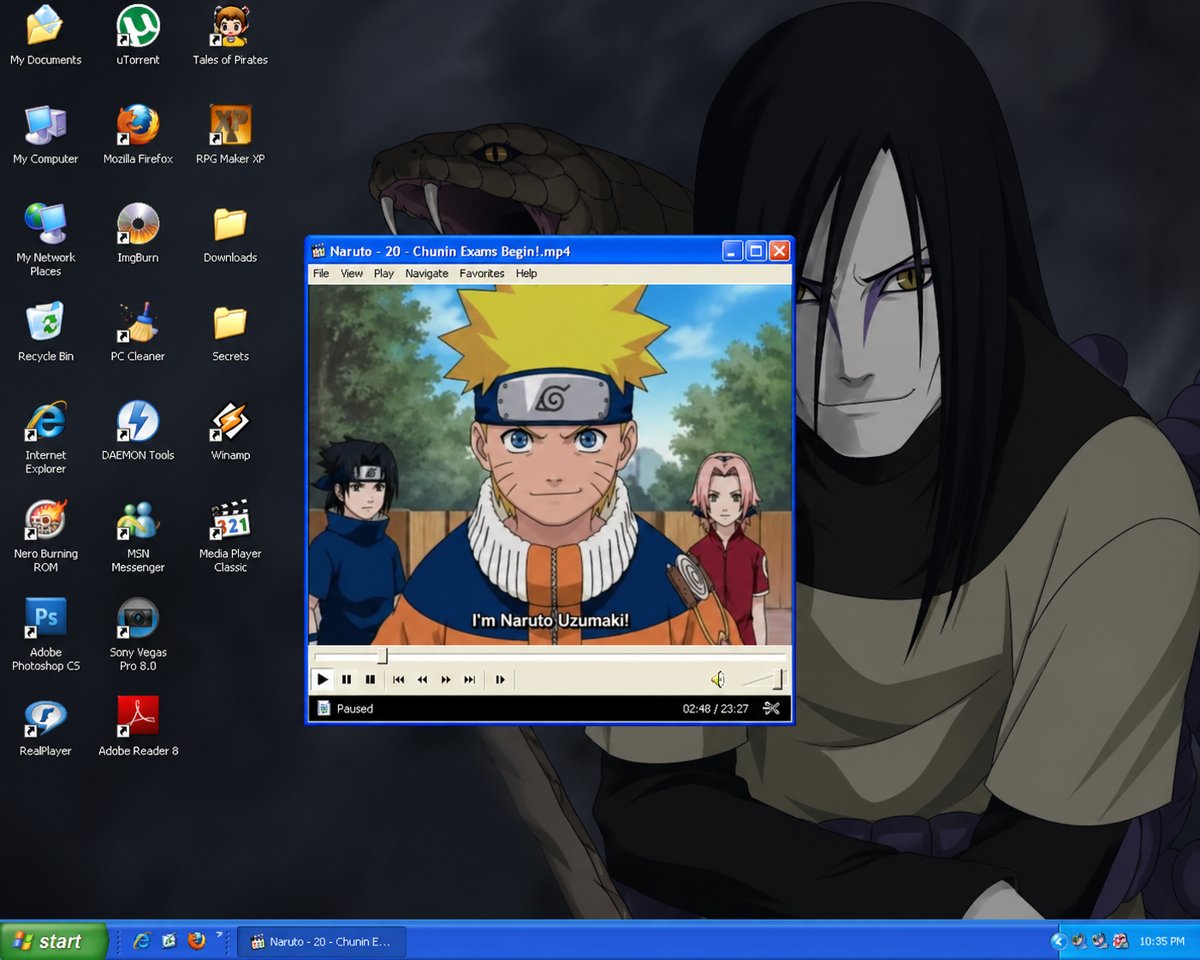Select the Media Player Classic desktop shortcut
1200x960 pixels.
coord(230,536)
